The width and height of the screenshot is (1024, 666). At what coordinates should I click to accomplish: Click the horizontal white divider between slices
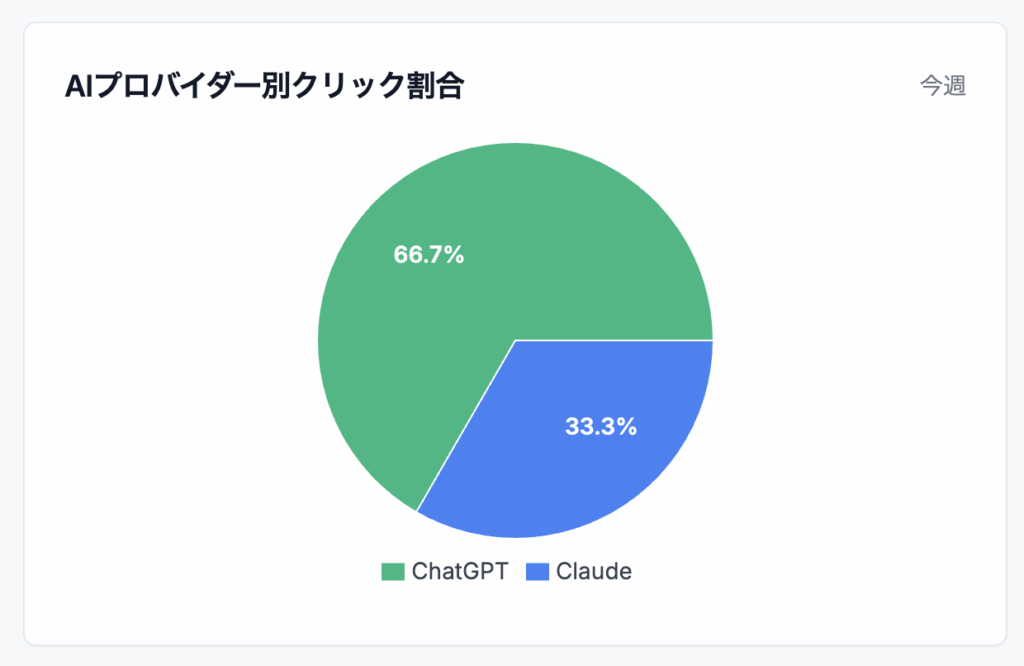coord(614,340)
